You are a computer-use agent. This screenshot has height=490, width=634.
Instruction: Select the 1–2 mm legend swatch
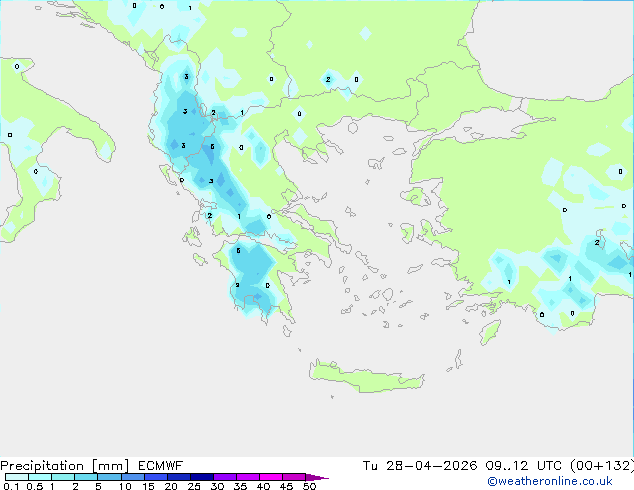point(63,477)
